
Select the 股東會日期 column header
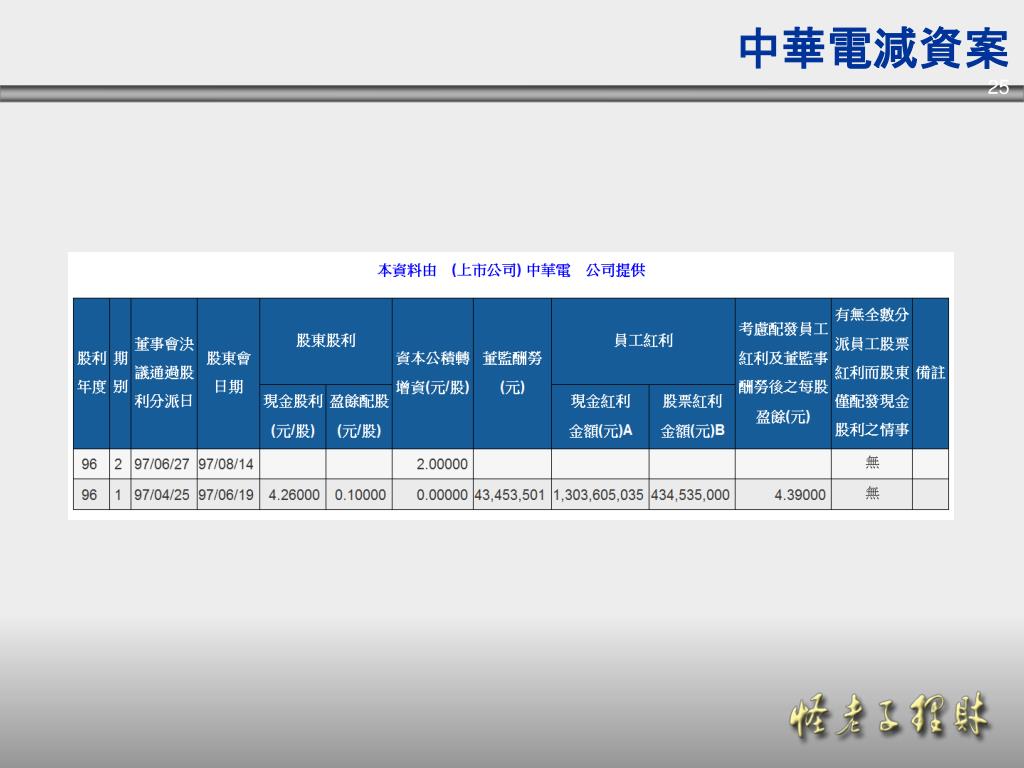pyautogui.click(x=229, y=373)
